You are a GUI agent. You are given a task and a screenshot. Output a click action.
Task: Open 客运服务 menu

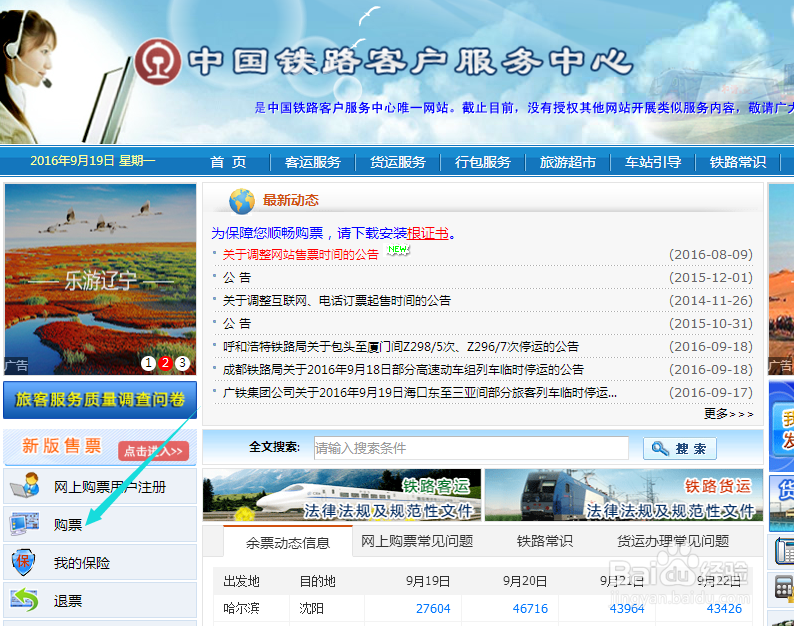tap(312, 162)
